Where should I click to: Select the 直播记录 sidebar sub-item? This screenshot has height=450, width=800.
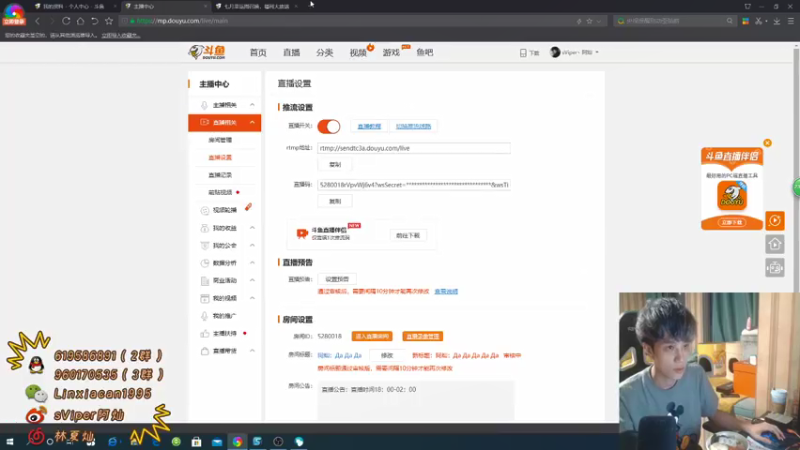220,175
